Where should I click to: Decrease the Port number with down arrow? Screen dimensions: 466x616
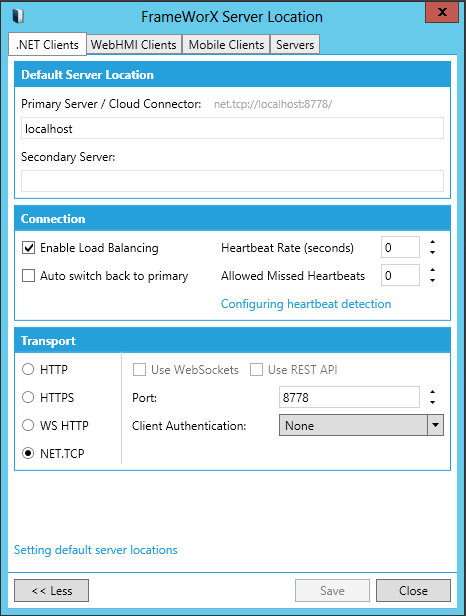(x=432, y=402)
